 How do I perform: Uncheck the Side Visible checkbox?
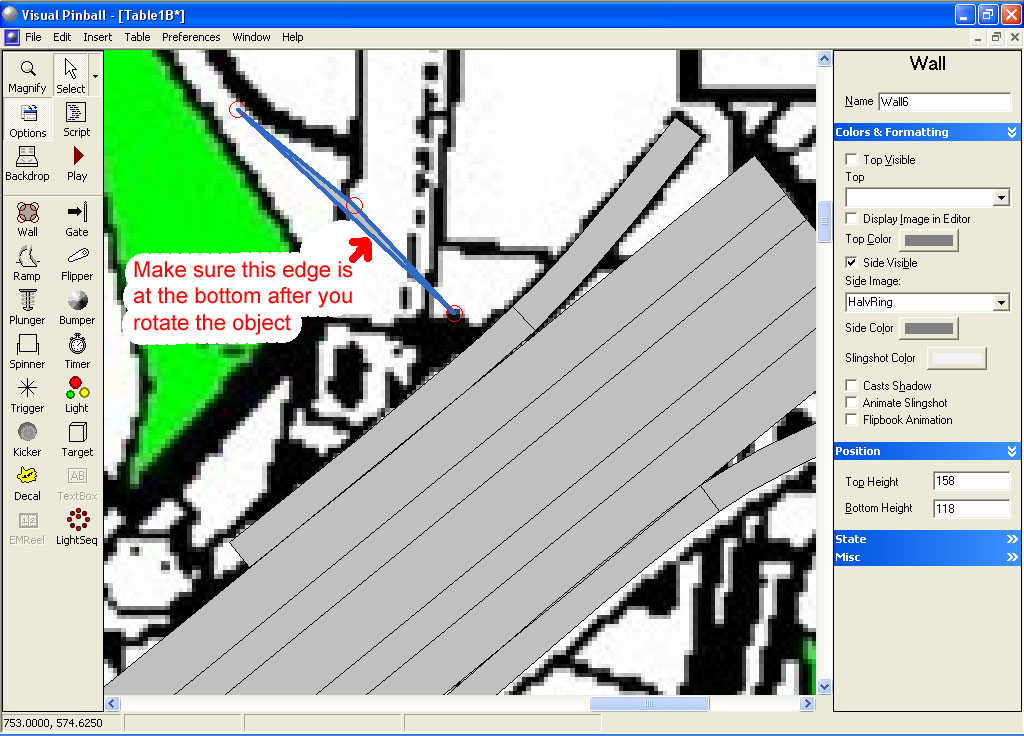click(x=851, y=263)
